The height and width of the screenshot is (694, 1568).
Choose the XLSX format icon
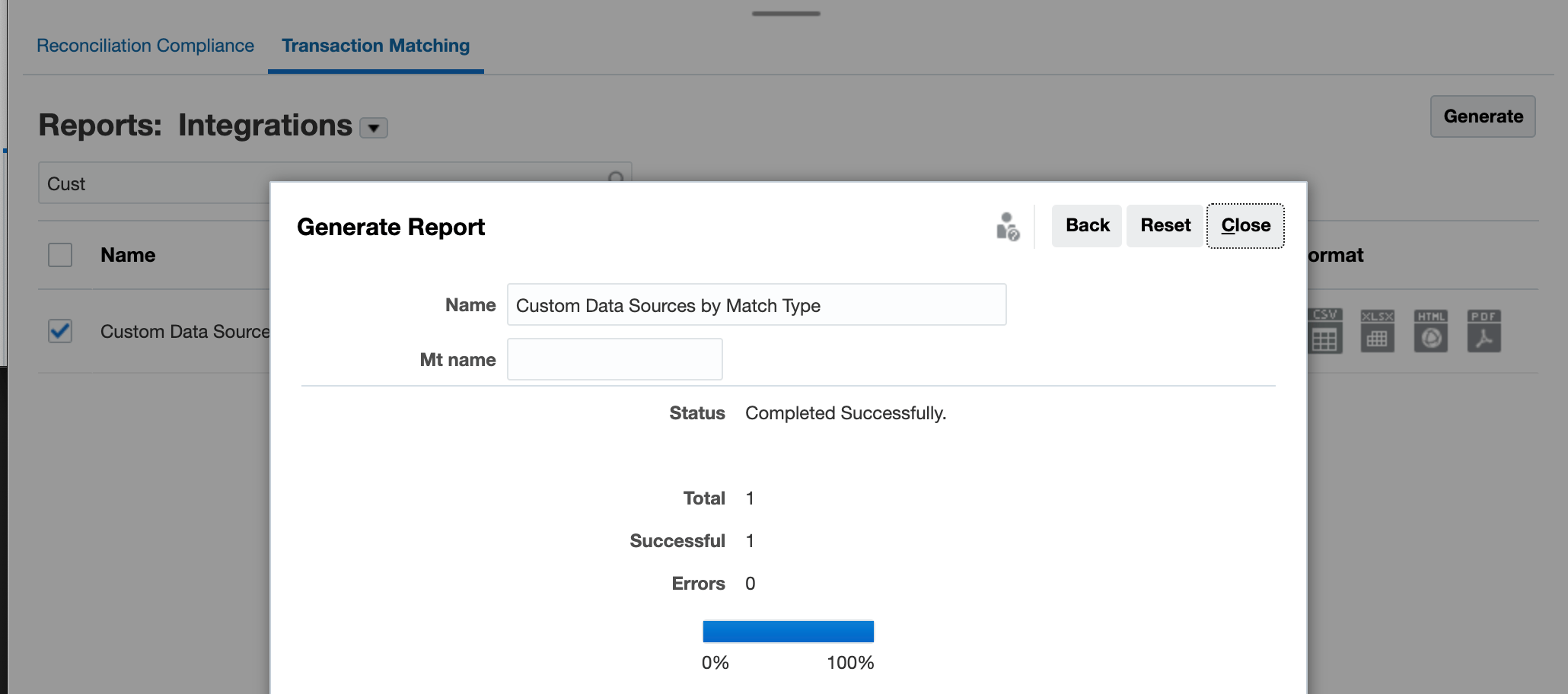(x=1377, y=332)
